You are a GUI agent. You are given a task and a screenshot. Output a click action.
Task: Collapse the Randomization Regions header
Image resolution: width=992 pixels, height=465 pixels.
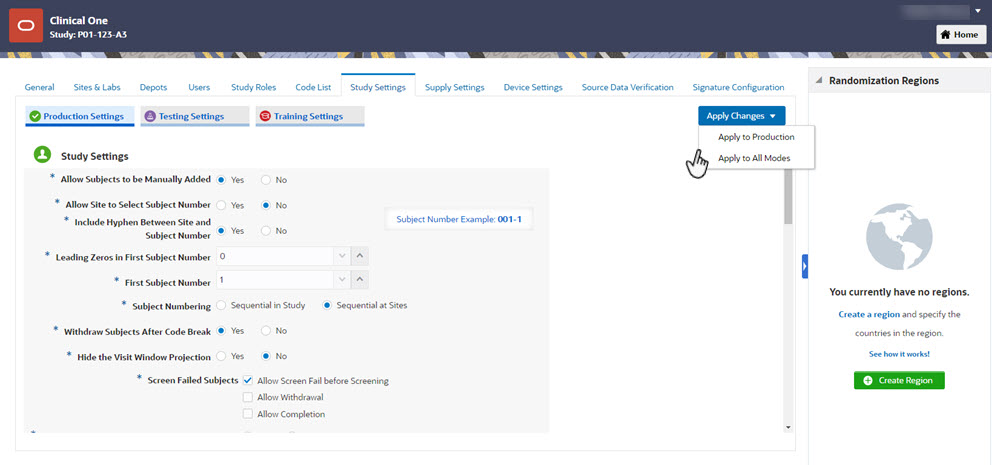[819, 81]
